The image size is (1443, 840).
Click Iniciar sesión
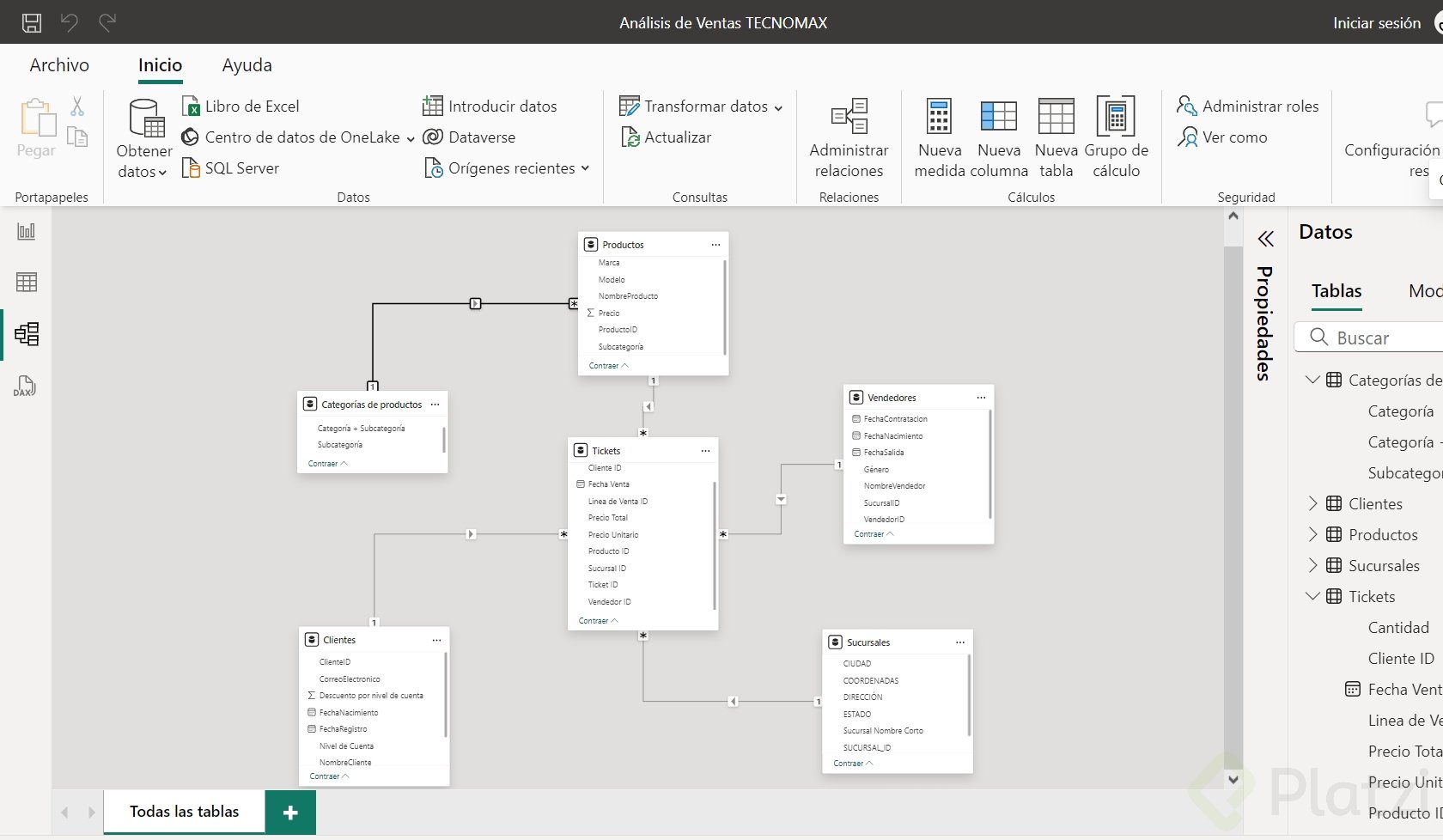pyautogui.click(x=1376, y=23)
